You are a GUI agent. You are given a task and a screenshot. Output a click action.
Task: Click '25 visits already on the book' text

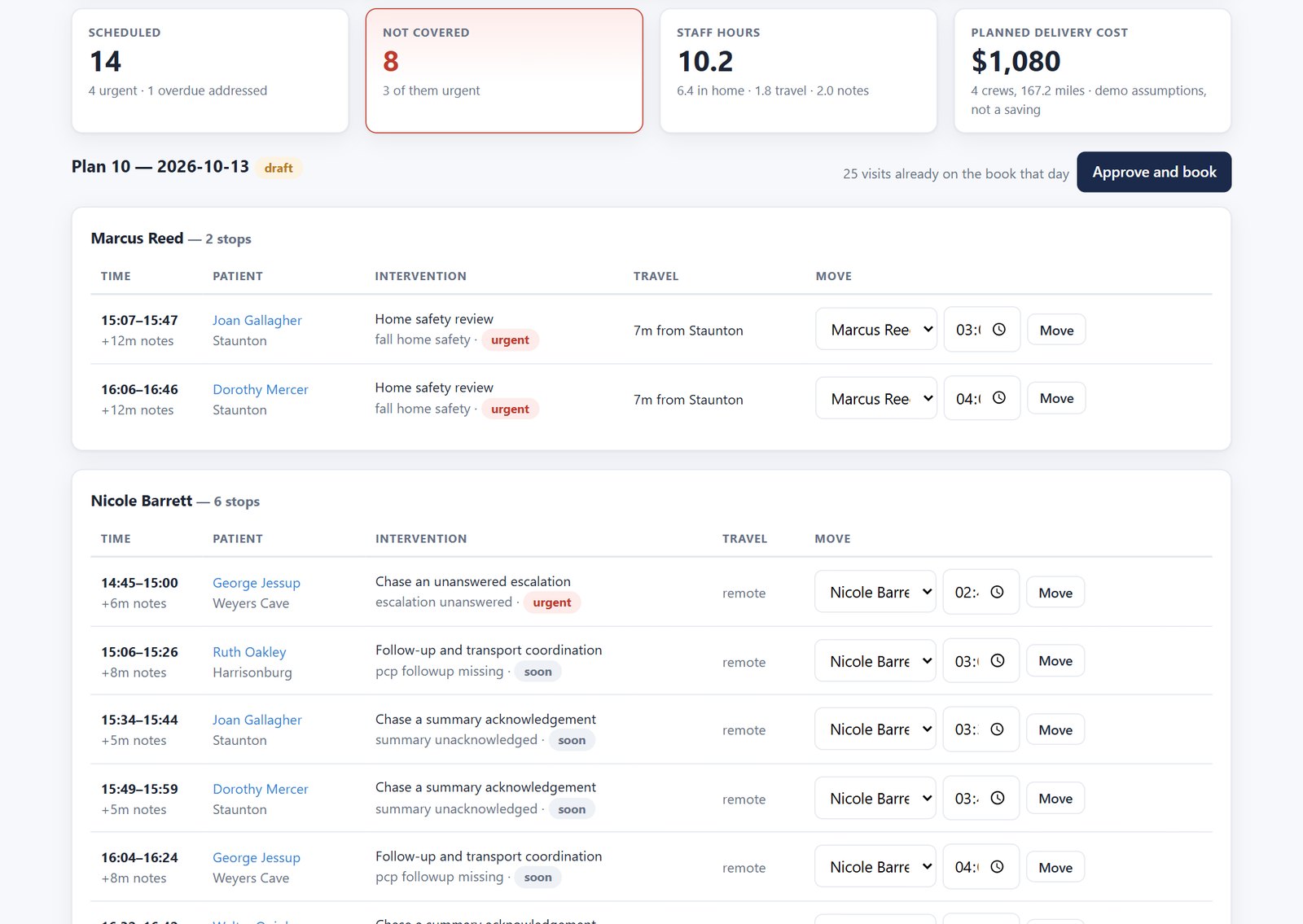click(956, 174)
